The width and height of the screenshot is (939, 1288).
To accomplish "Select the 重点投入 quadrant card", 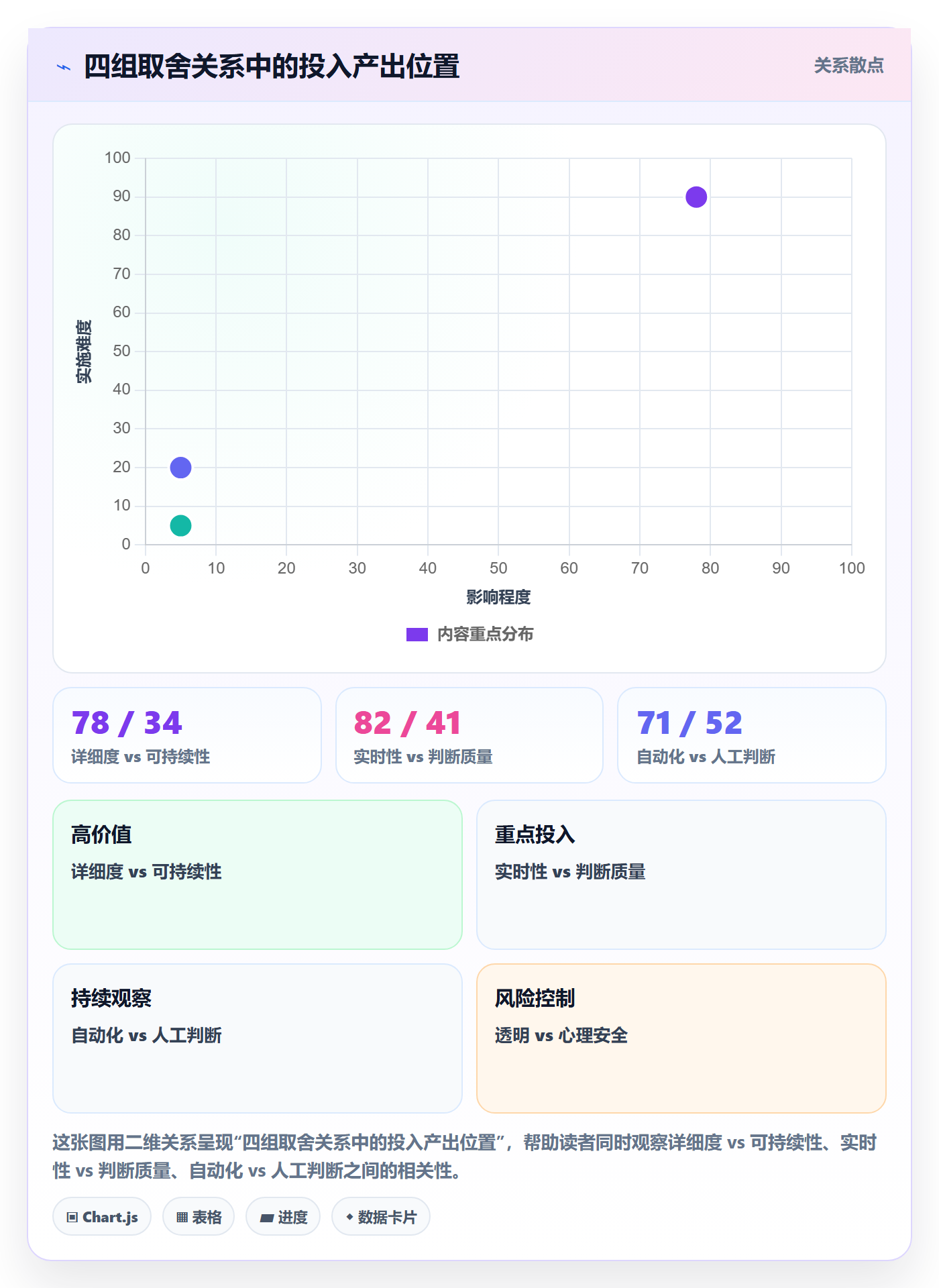I will [681, 875].
